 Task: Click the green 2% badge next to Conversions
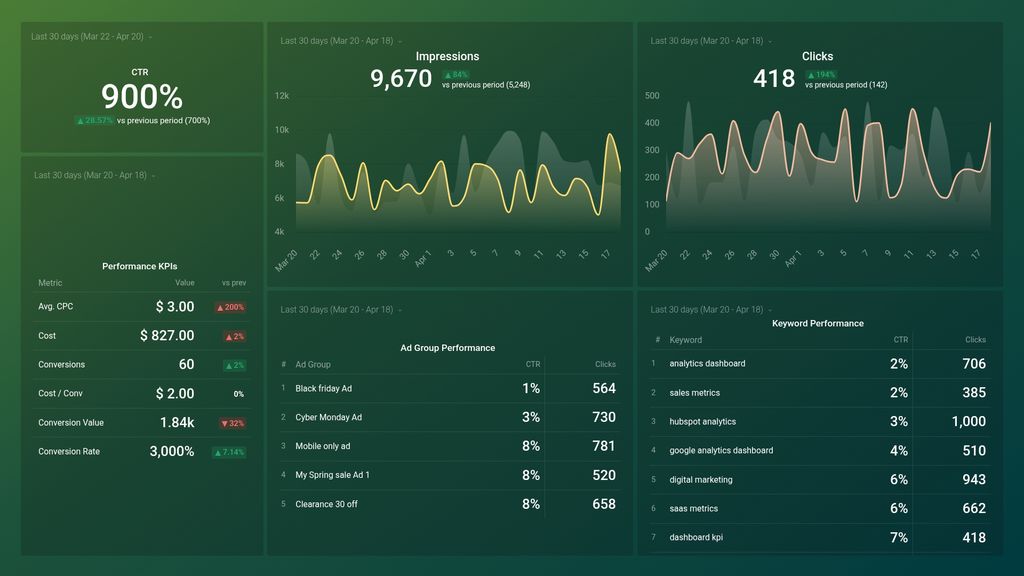pyautogui.click(x=236, y=365)
